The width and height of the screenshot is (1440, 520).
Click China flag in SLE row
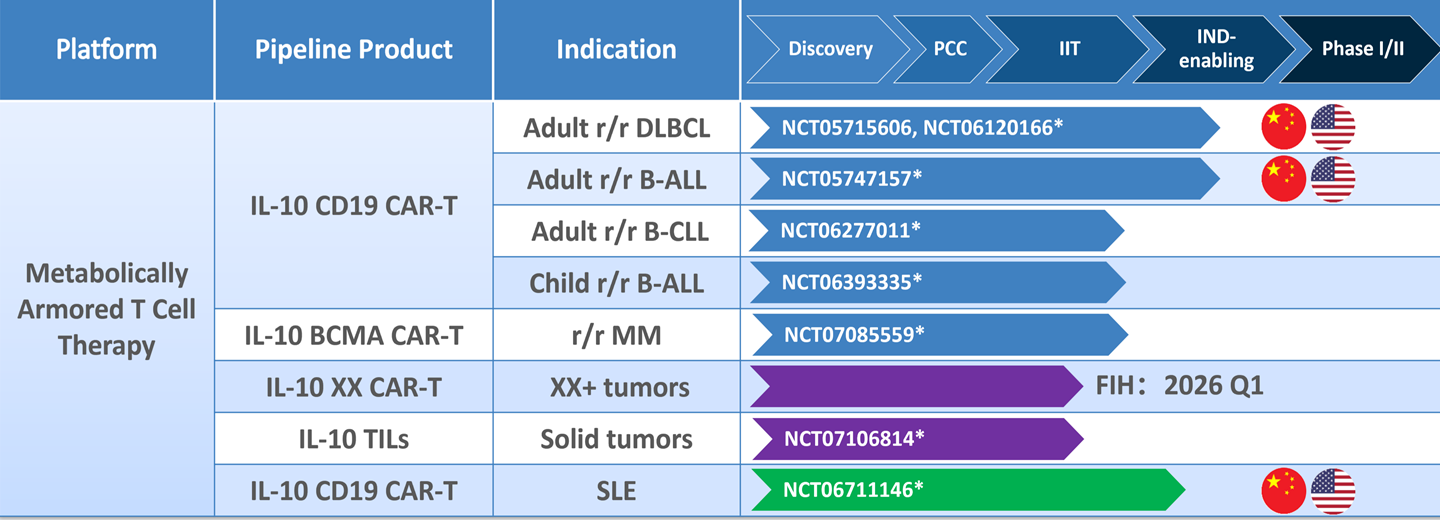[1283, 490]
